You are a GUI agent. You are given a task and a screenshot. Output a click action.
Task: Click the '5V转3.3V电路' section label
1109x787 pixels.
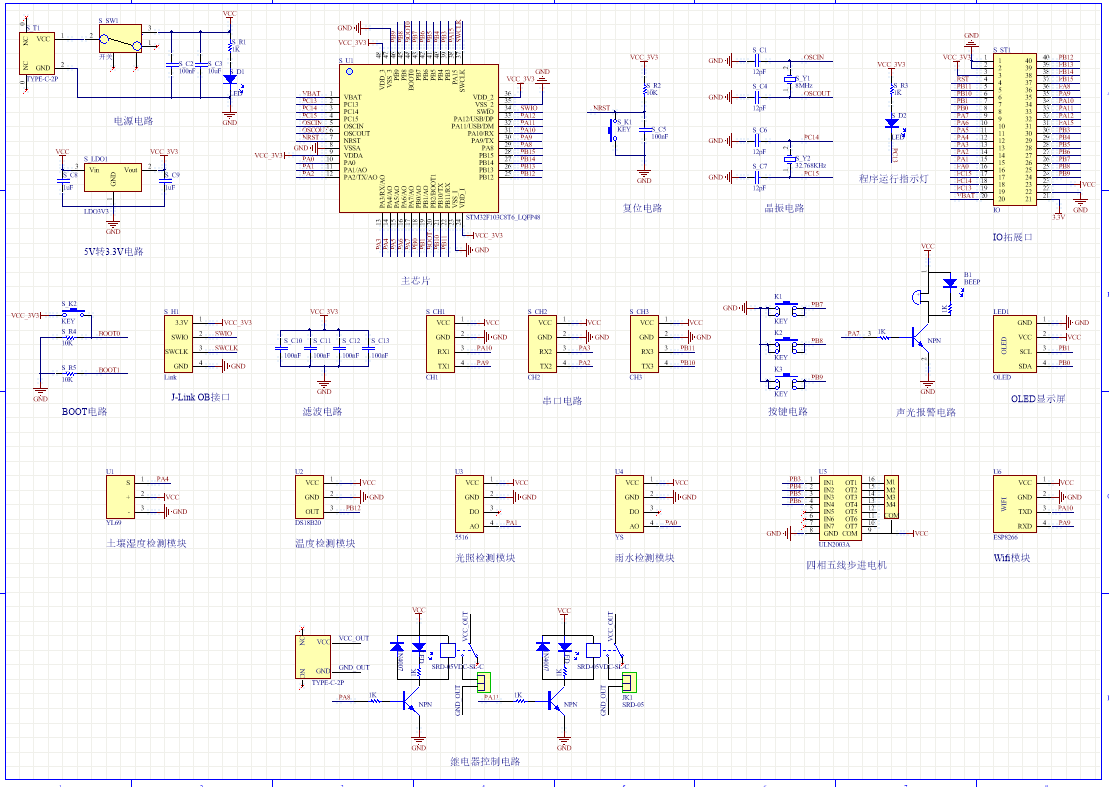[113, 252]
